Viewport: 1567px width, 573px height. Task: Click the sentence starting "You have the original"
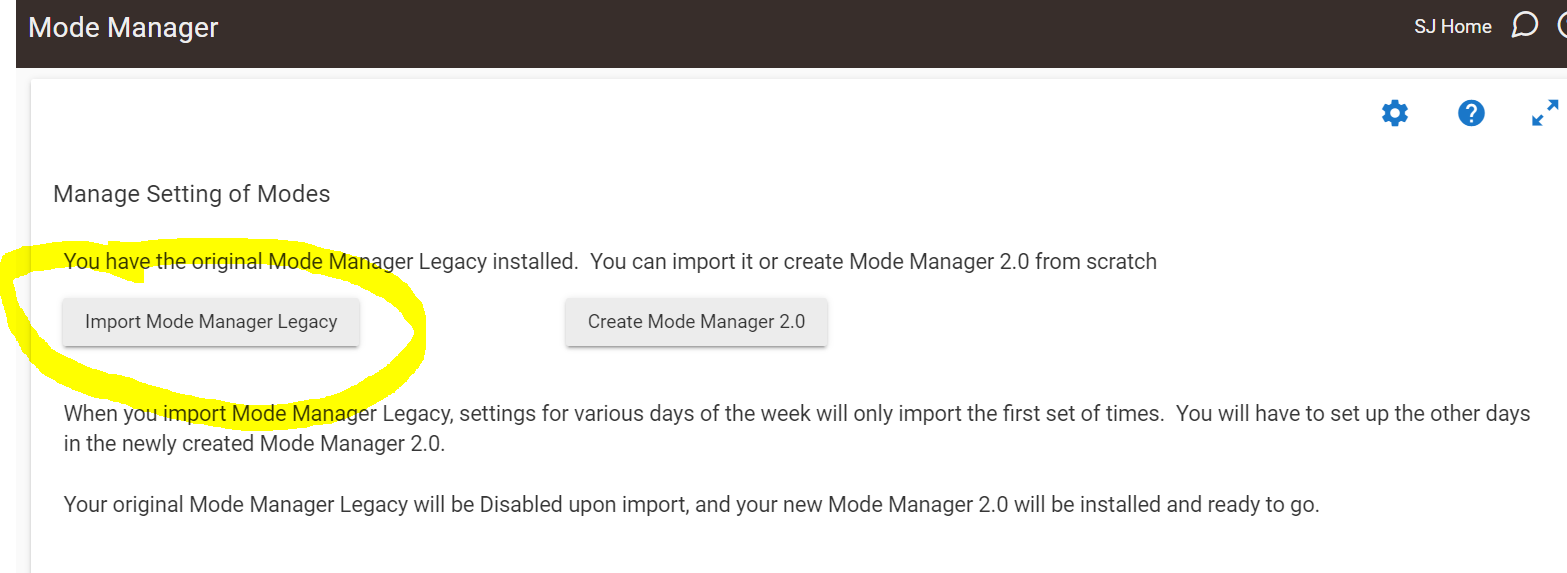point(610,262)
